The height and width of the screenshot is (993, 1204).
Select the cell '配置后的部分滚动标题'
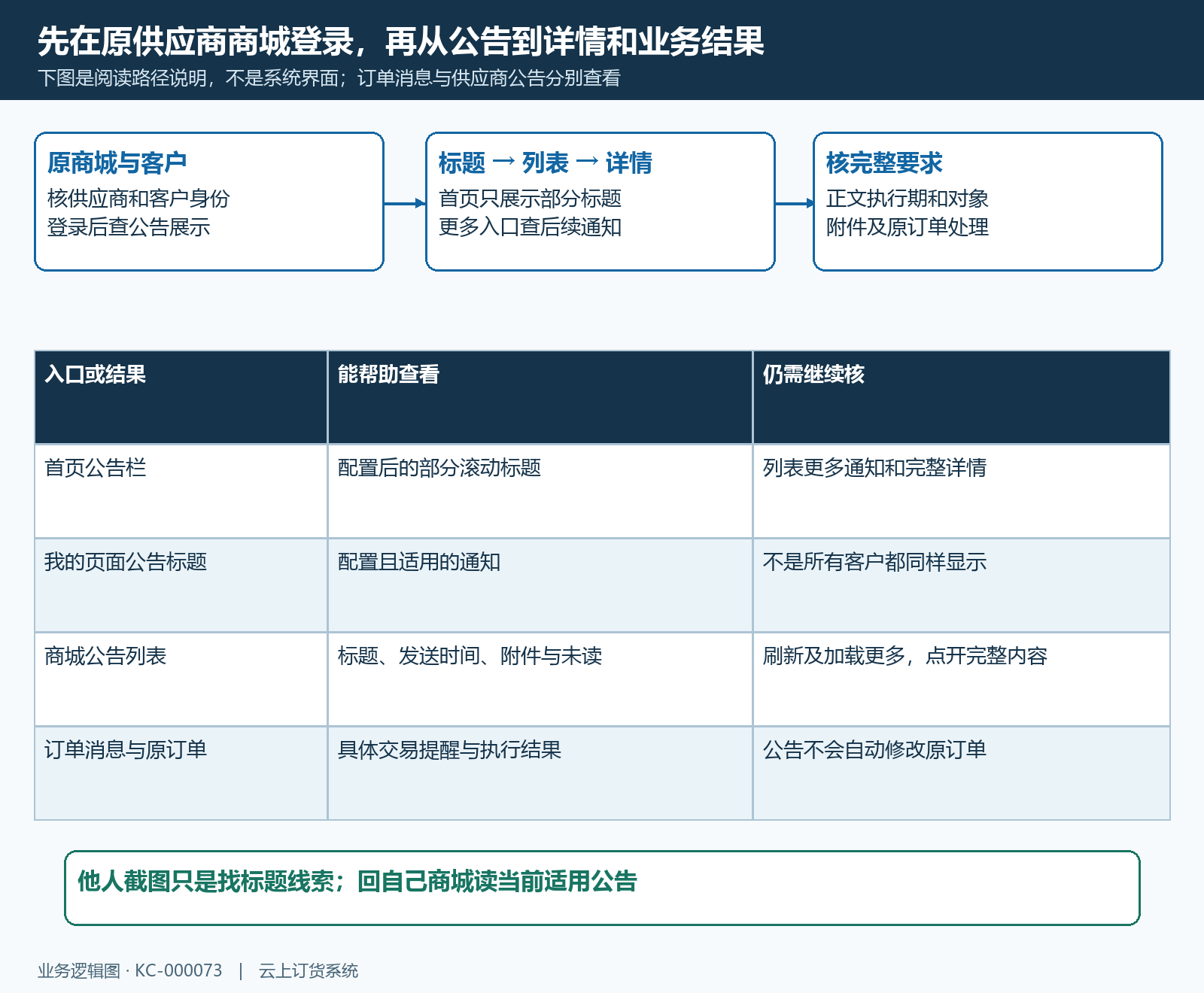click(x=540, y=491)
